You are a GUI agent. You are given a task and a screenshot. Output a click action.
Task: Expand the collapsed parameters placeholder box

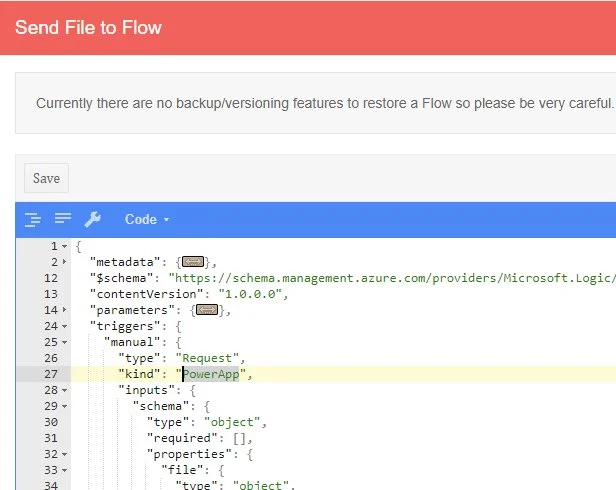[207, 310]
